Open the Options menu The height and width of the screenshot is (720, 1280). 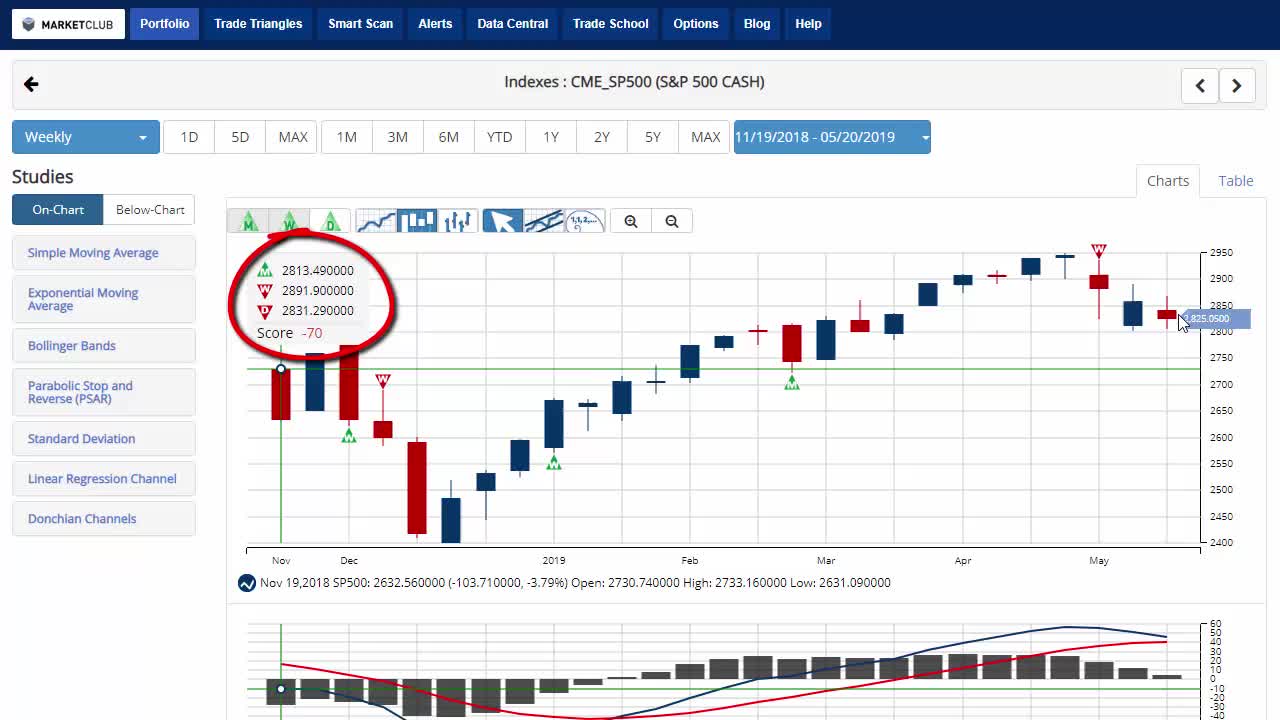coord(696,24)
